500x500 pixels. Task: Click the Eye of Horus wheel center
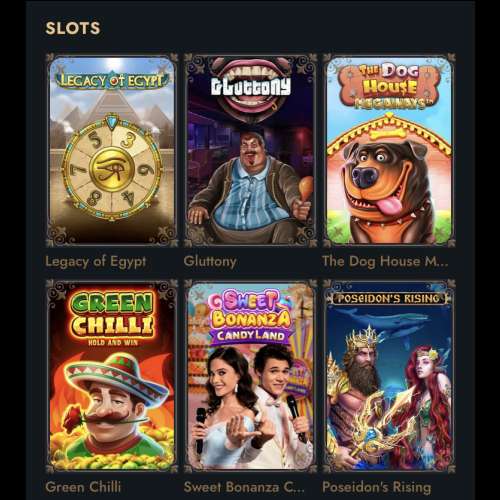tap(111, 170)
